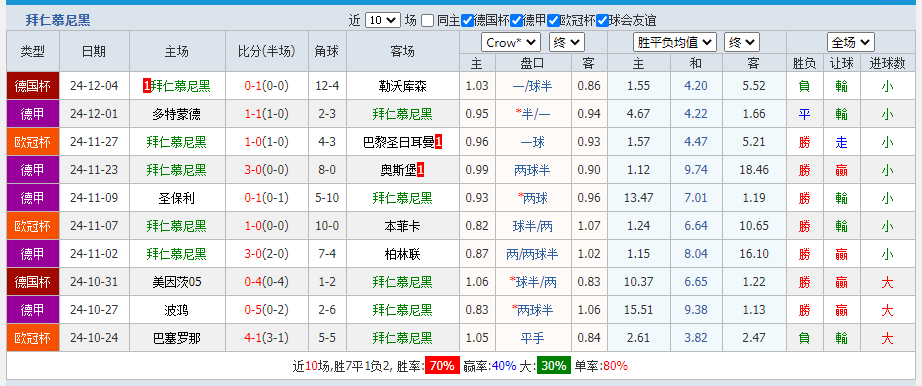Open the 勒沃库森 team link
This screenshot has height=386, width=922.
coord(403,86)
